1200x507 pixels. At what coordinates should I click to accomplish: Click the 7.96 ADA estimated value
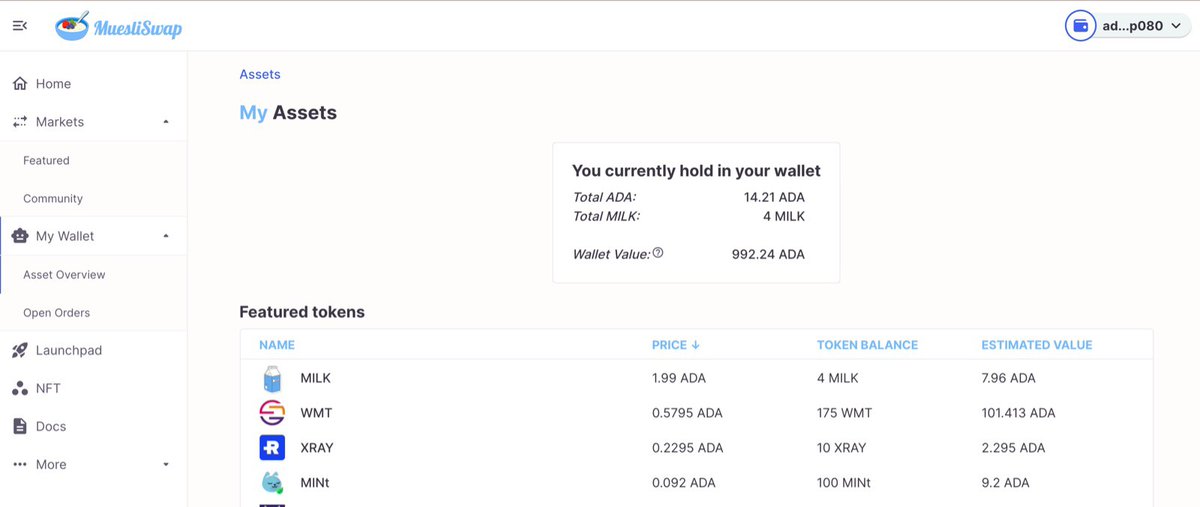[x=1009, y=378]
